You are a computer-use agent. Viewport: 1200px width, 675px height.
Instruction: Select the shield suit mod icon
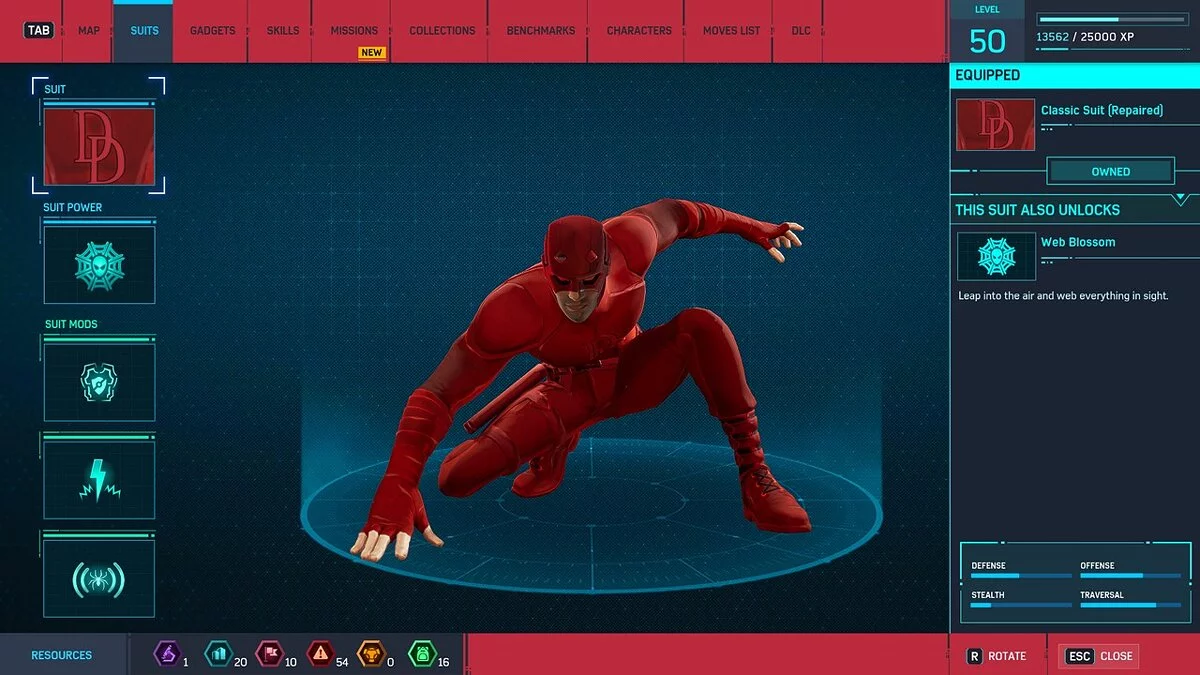pyautogui.click(x=99, y=381)
